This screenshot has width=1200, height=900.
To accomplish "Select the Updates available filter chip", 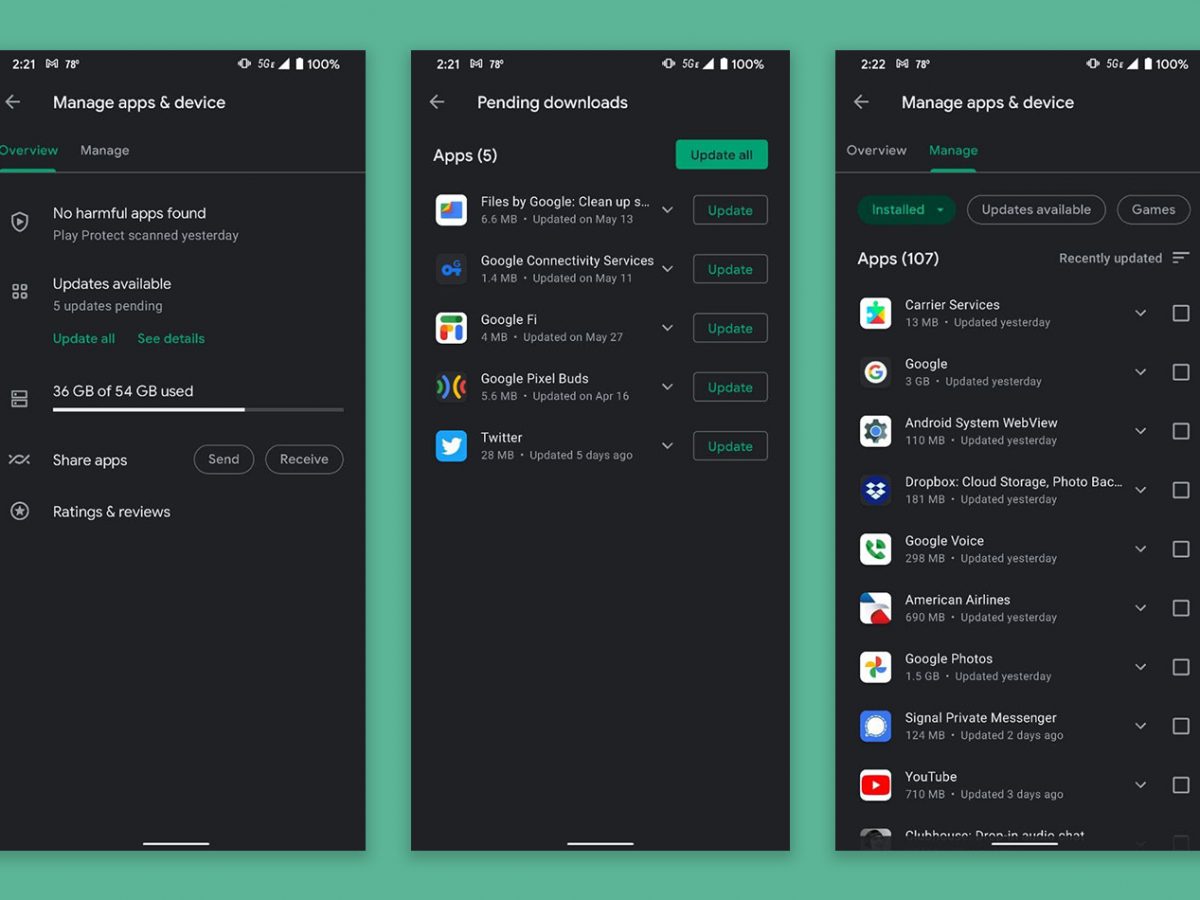I will coord(1036,210).
